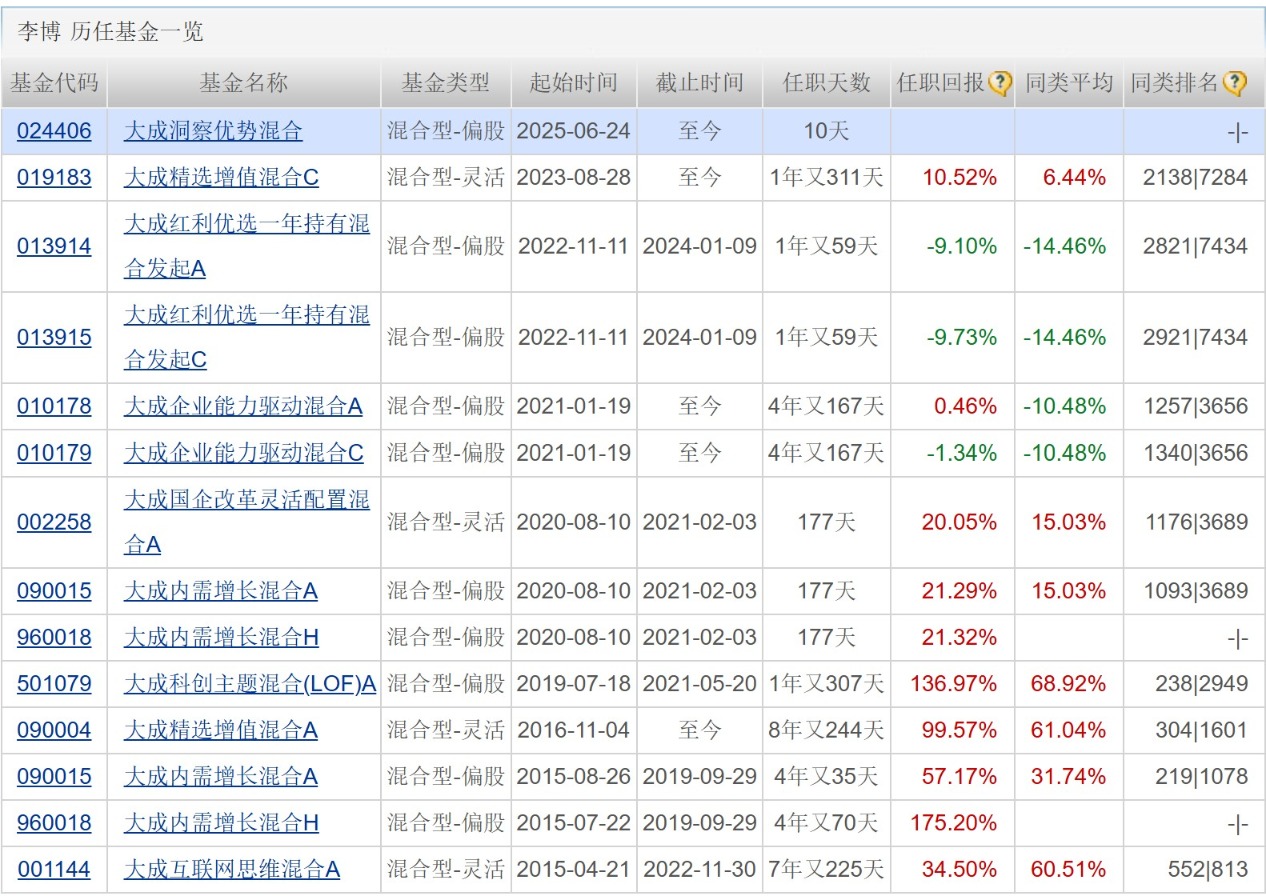Open the 大成企业能力驱动混合C fund link
Image resolution: width=1266 pixels, height=896 pixels.
pos(244,453)
